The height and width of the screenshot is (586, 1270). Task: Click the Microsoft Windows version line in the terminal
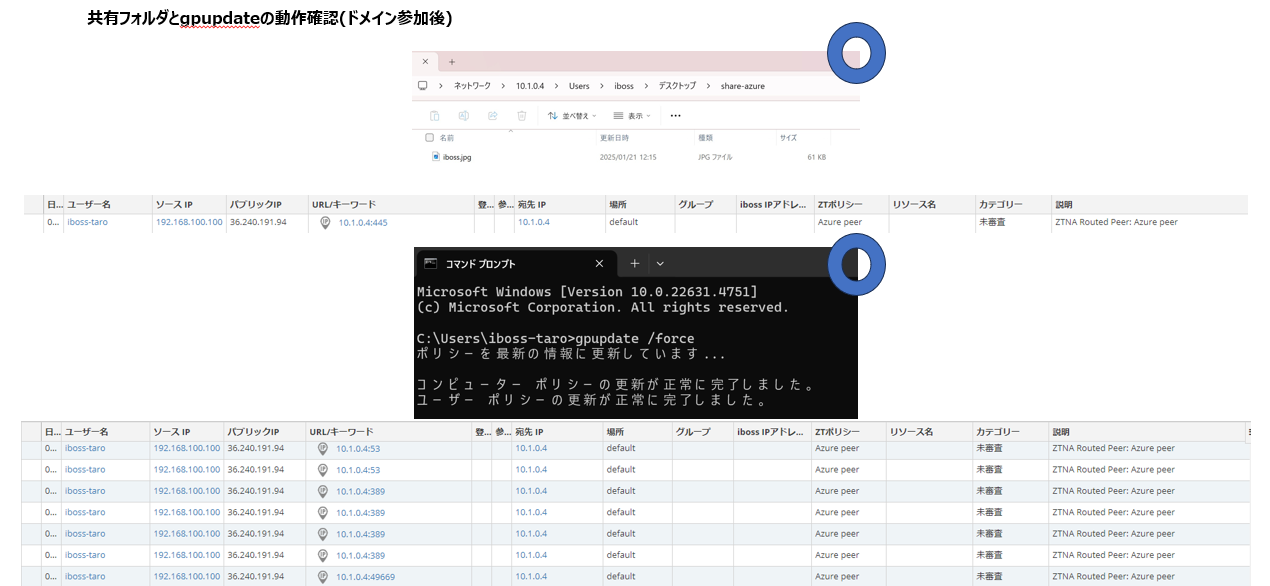[587, 291]
